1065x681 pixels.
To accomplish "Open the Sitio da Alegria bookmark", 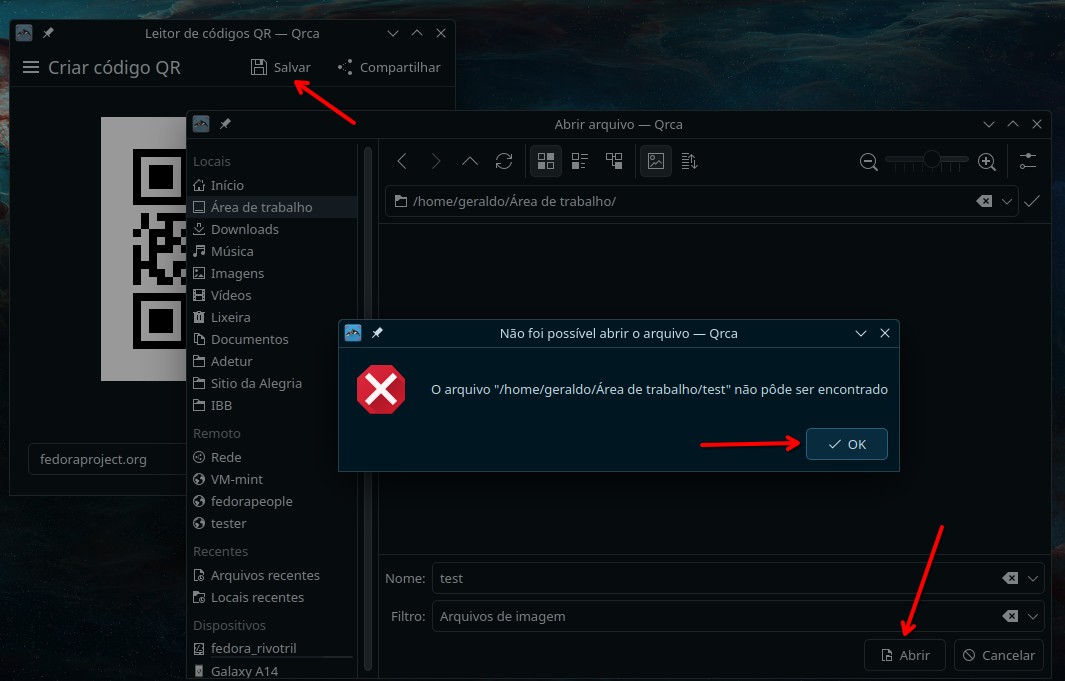I will (272, 384).
